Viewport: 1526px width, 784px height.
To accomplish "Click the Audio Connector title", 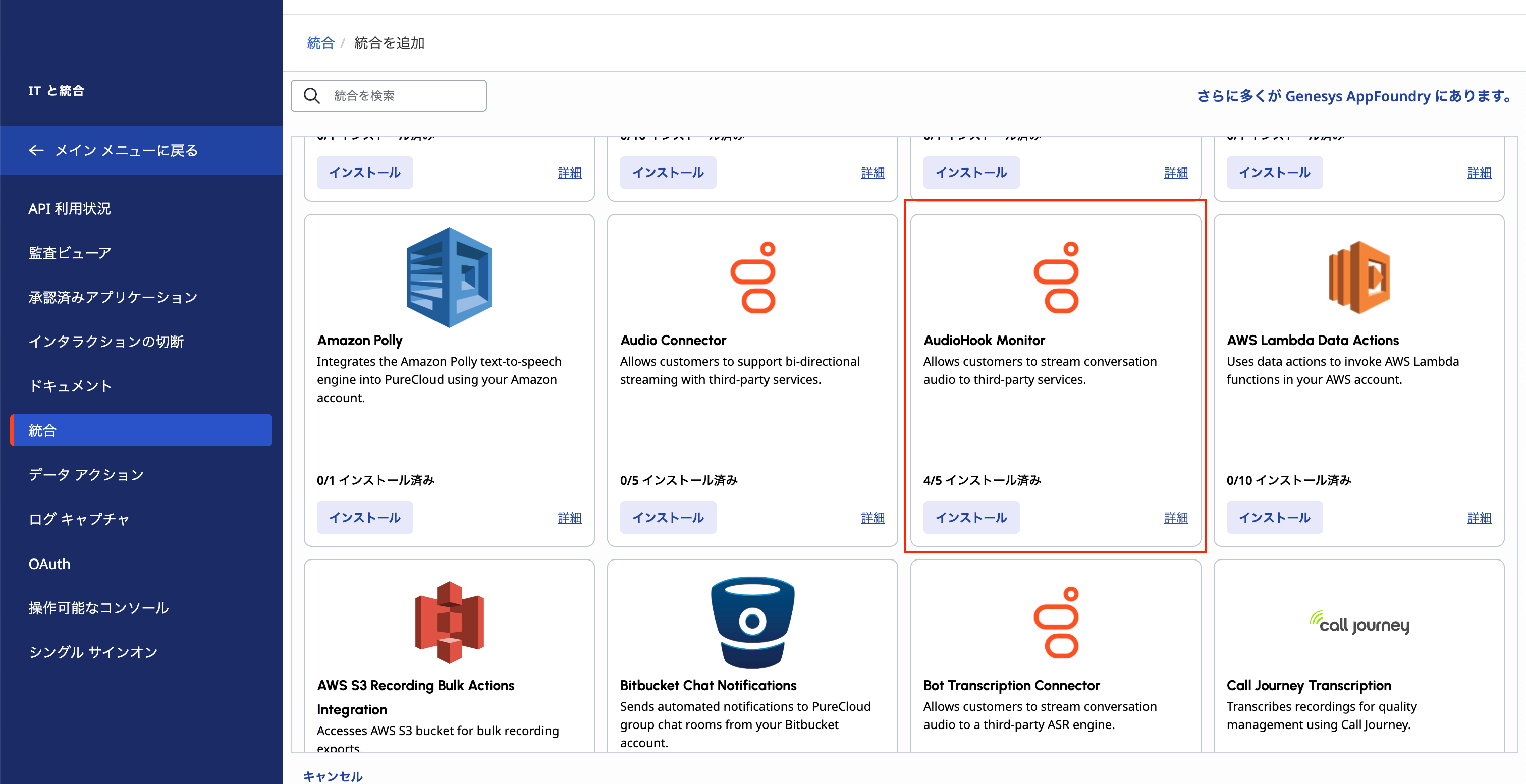I will [x=673, y=341].
